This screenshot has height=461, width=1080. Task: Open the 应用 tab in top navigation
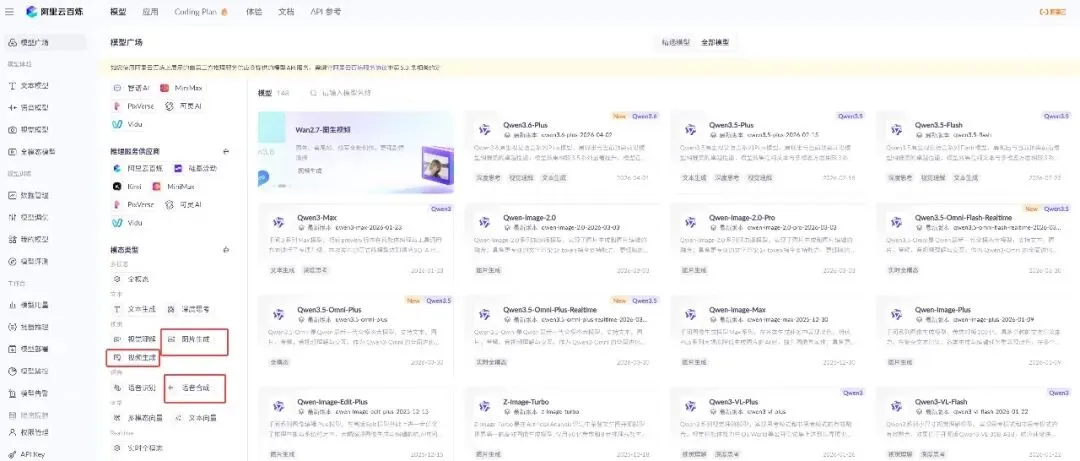[150, 12]
